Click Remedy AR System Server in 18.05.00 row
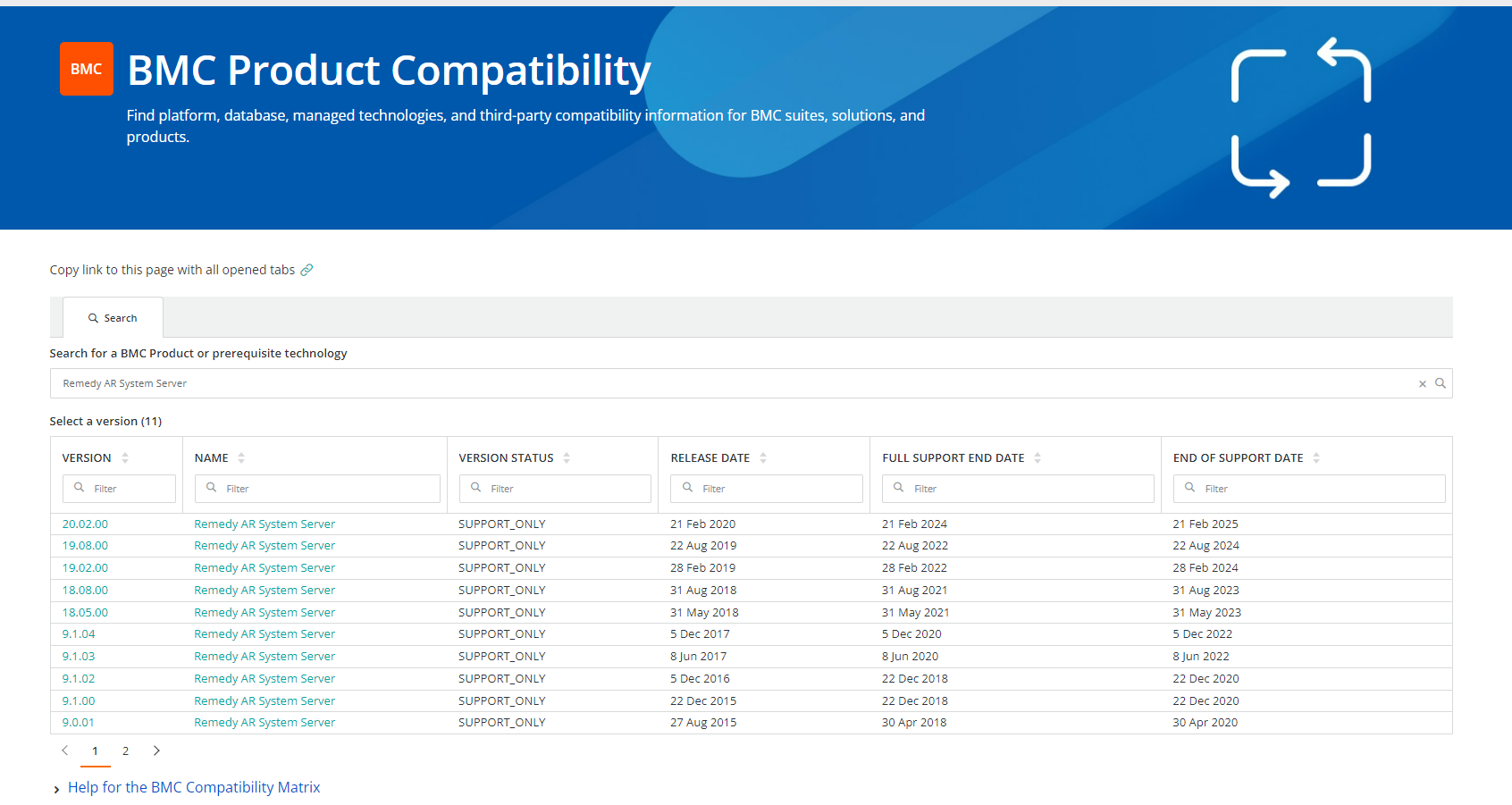The width and height of the screenshot is (1512, 805). point(265,612)
